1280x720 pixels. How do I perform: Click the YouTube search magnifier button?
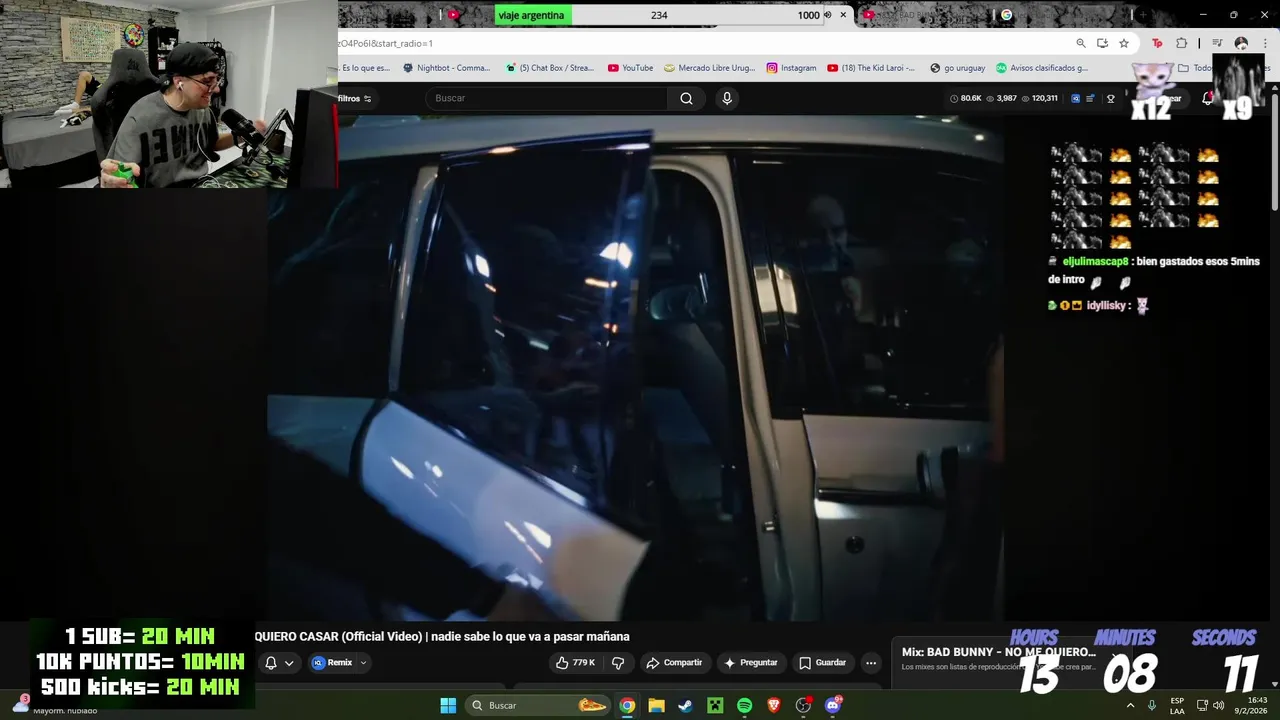pyautogui.click(x=686, y=98)
